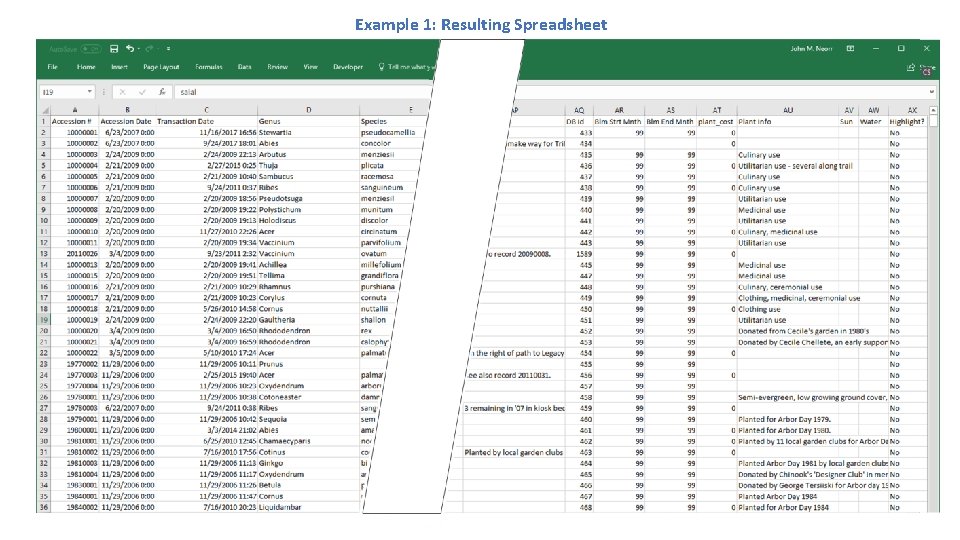Click the 'Pseudotsuga' genus cell
The width and height of the screenshot is (960, 540).
click(308, 198)
